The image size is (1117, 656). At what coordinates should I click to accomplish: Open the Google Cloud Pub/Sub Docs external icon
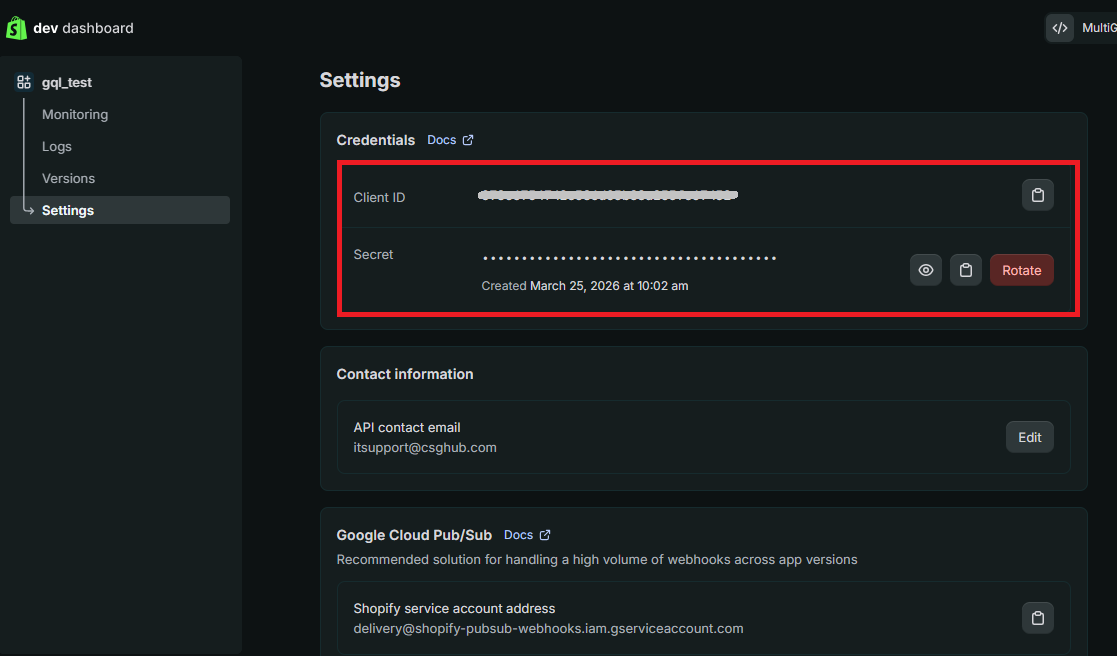(x=545, y=535)
